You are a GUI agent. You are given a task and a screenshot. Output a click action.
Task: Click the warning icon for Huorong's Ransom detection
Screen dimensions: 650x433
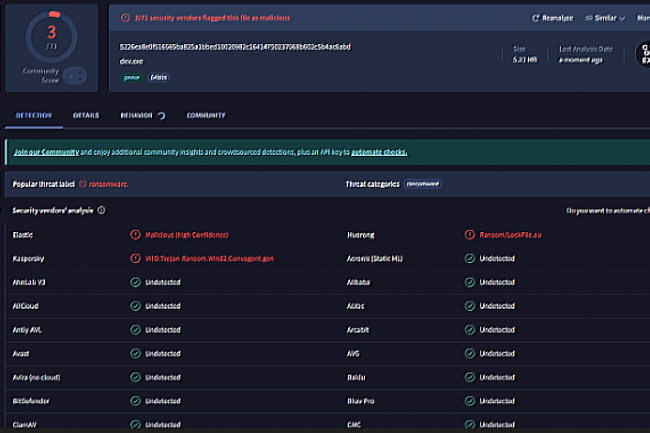coord(470,235)
